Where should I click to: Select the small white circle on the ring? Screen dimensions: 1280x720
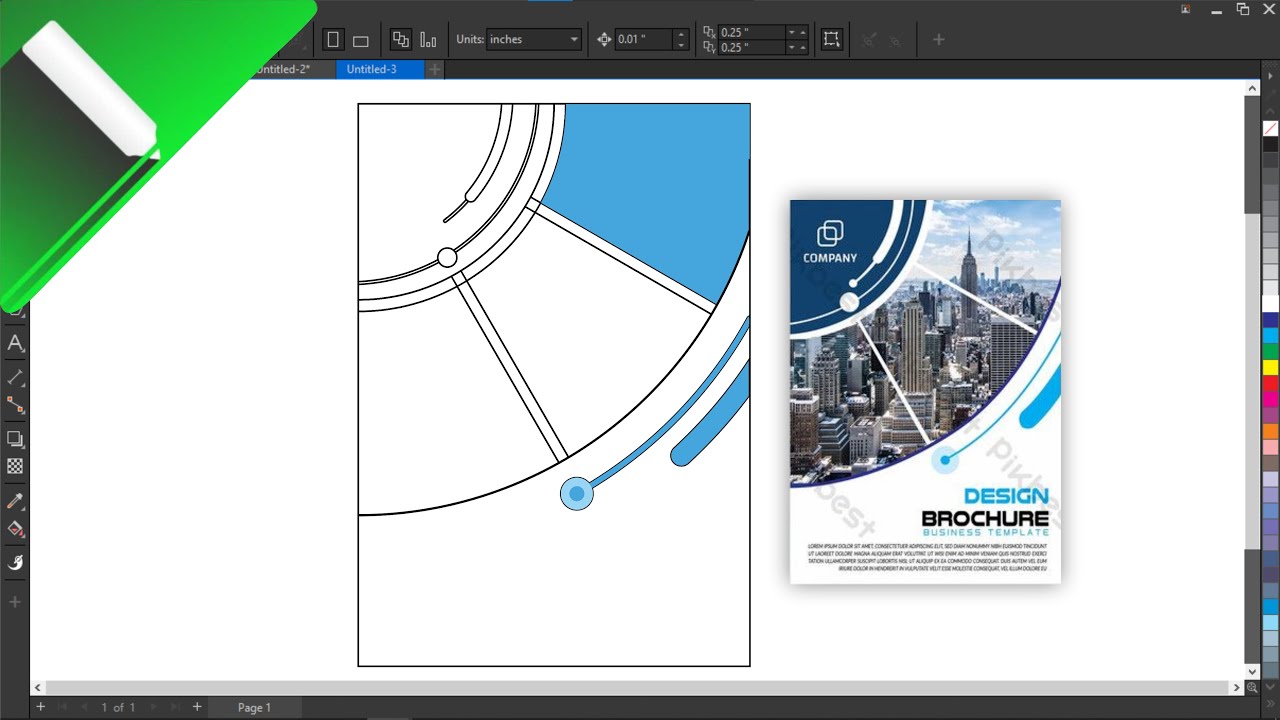point(447,258)
